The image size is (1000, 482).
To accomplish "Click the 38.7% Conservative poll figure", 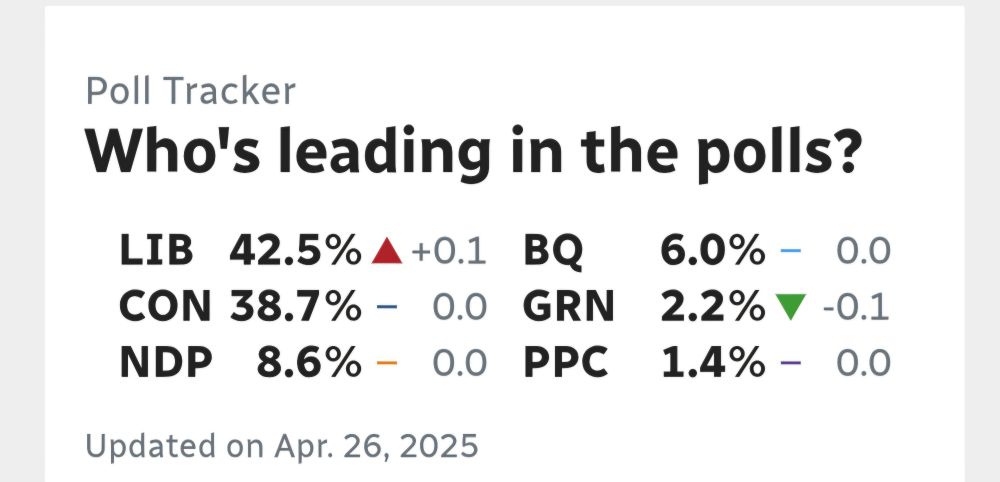I will coord(296,307).
